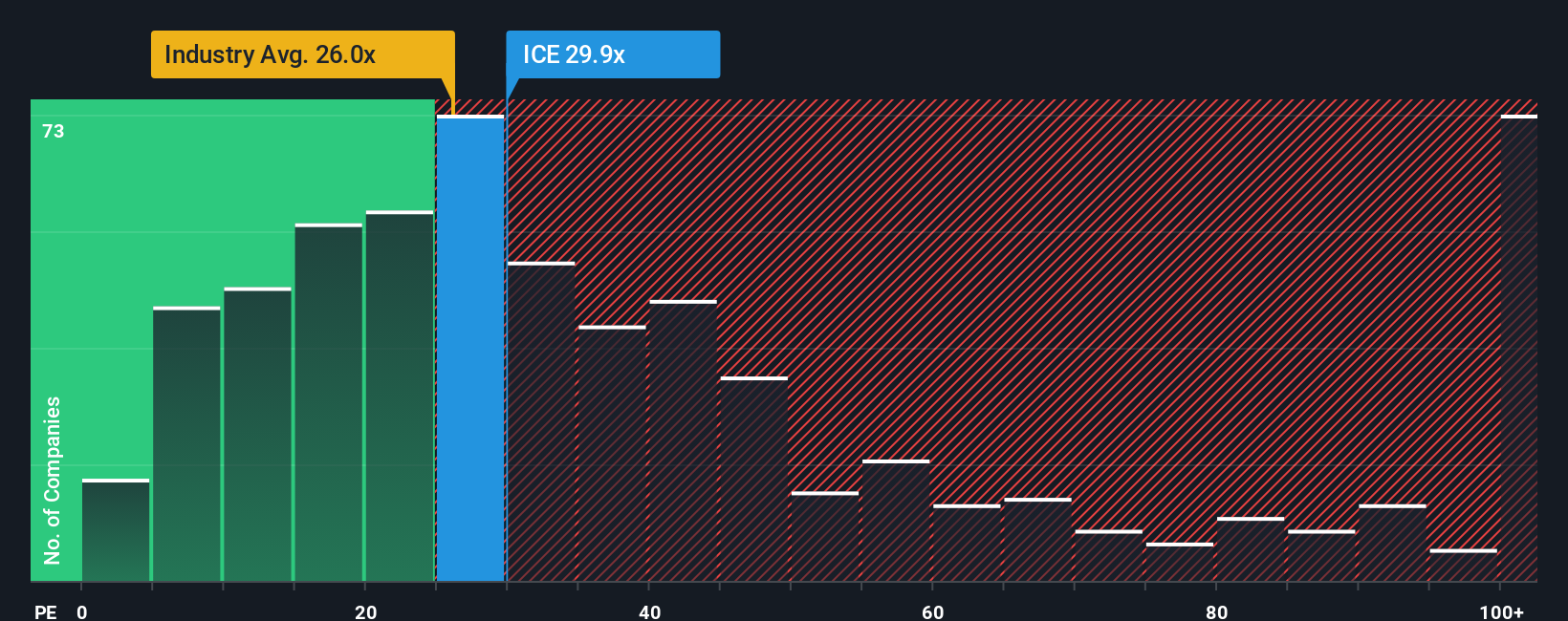The height and width of the screenshot is (621, 1568).
Task: Click the 100+ x-axis tick label
Action: point(1501,611)
